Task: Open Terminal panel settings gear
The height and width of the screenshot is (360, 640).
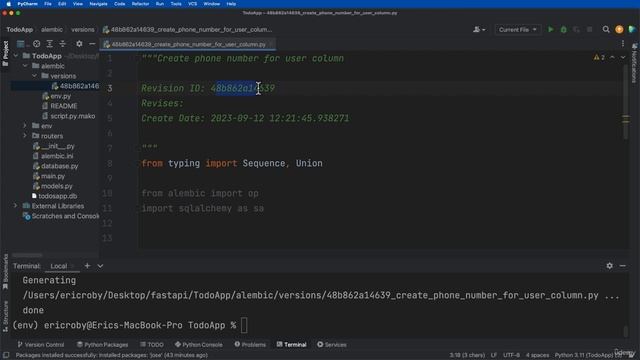Action: [x=609, y=266]
